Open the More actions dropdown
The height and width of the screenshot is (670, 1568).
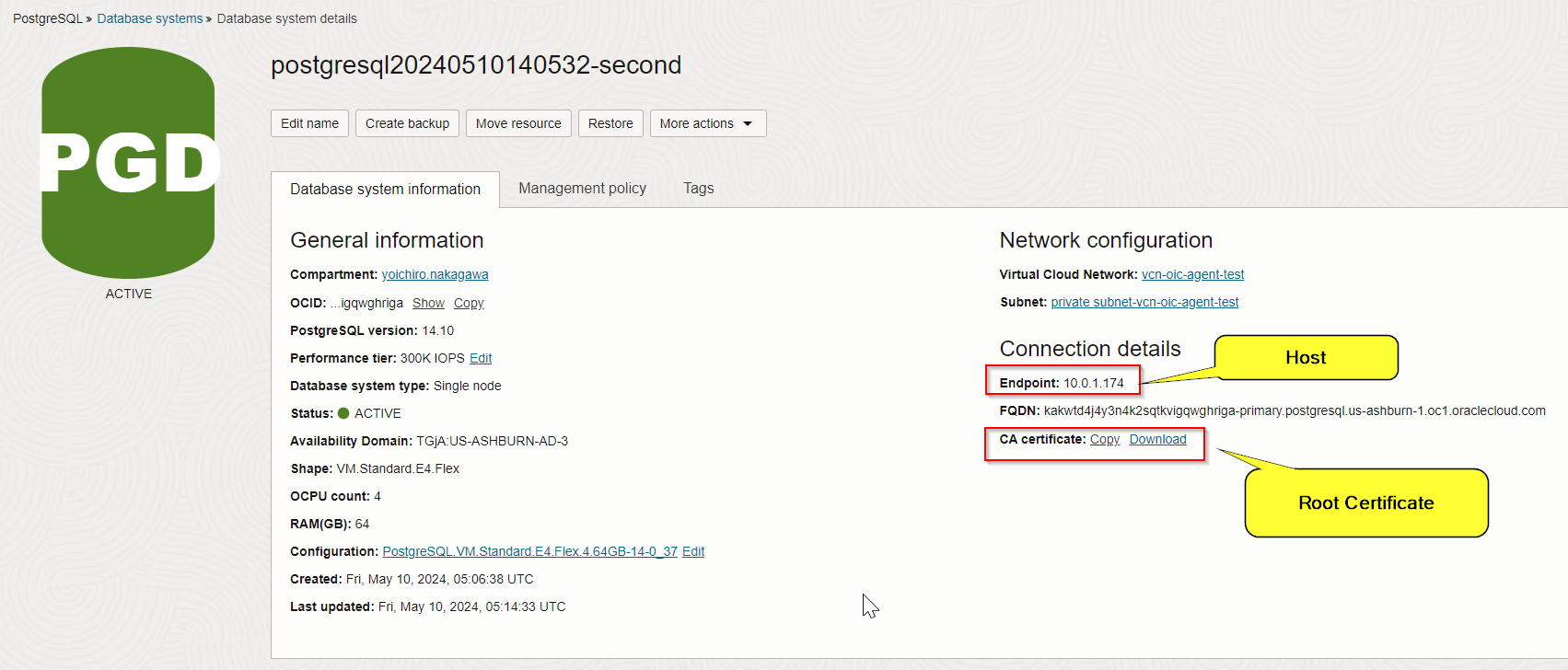(x=708, y=123)
